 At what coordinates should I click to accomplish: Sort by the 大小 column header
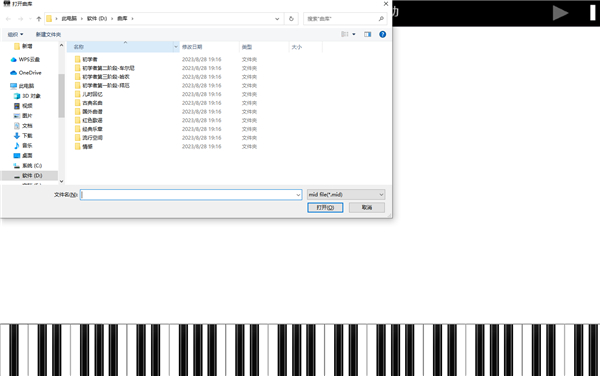(x=306, y=47)
